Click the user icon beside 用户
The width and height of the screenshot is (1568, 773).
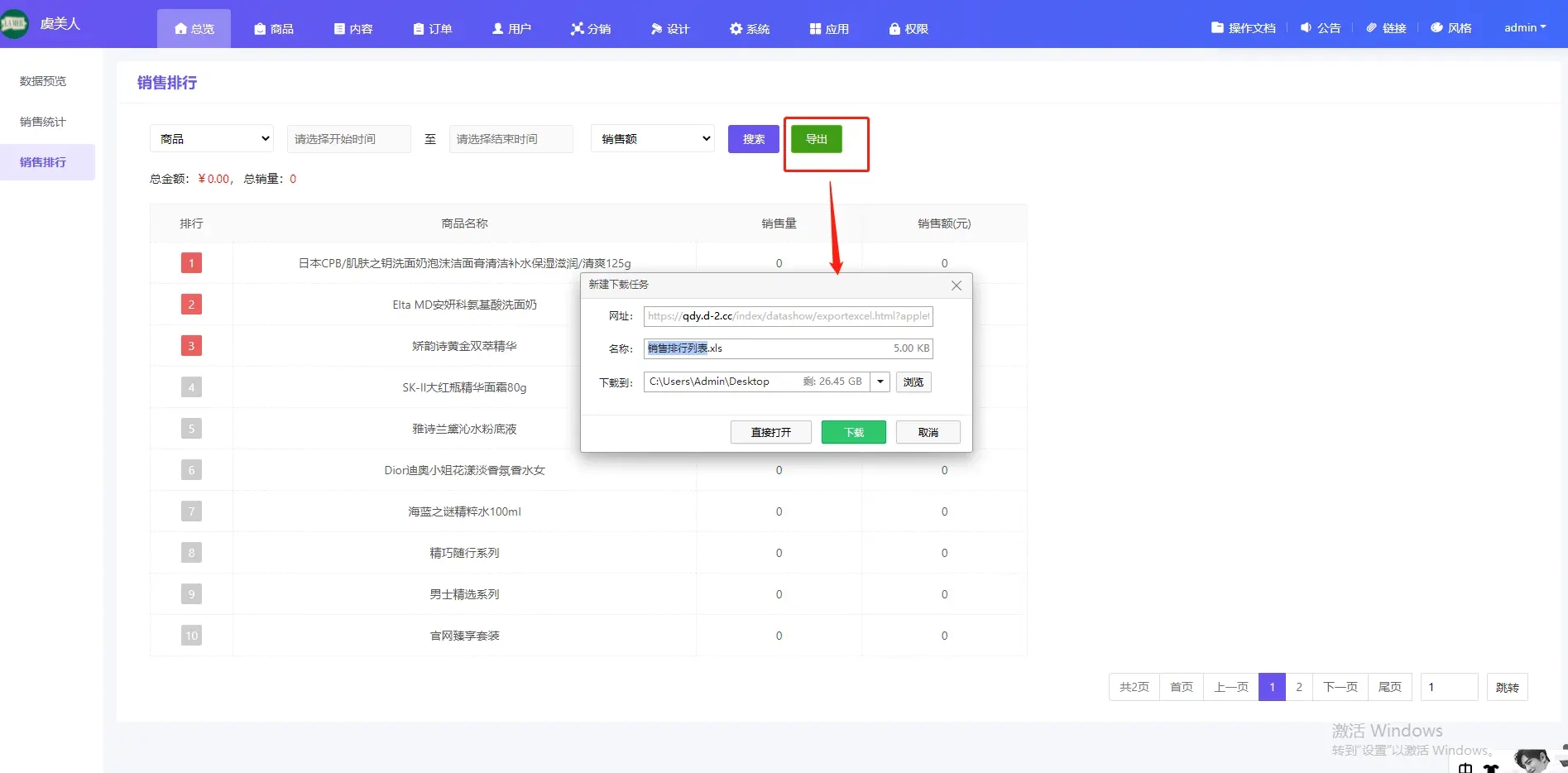(x=497, y=29)
